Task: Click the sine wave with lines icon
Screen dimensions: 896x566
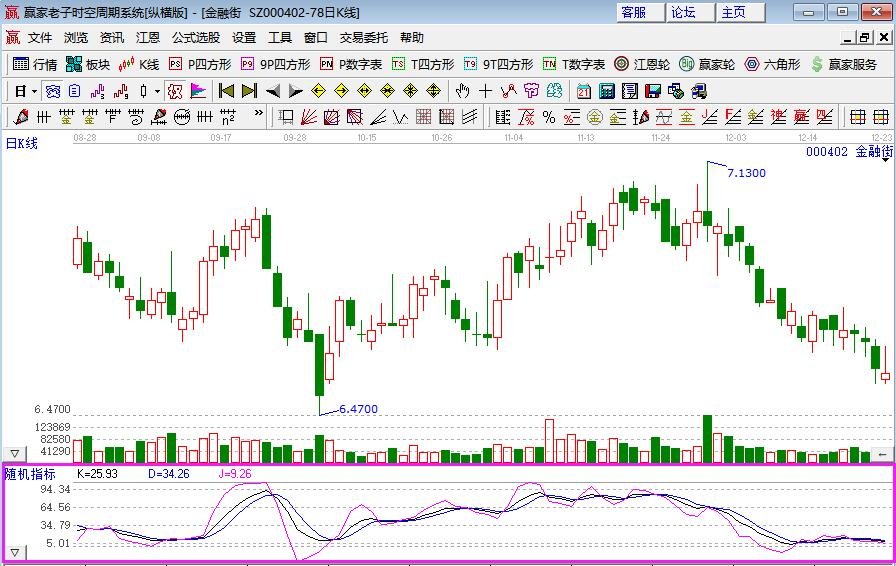Action: click(x=663, y=117)
